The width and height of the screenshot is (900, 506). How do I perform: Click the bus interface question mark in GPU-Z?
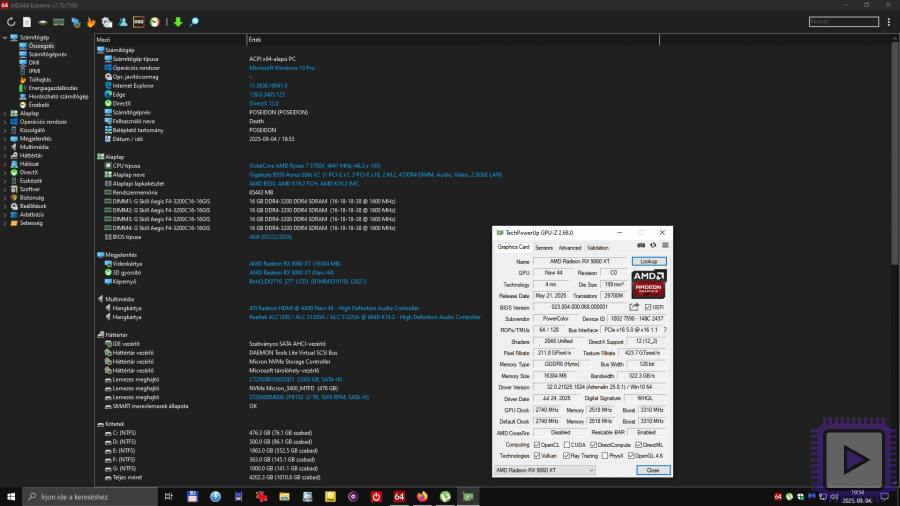pos(665,330)
